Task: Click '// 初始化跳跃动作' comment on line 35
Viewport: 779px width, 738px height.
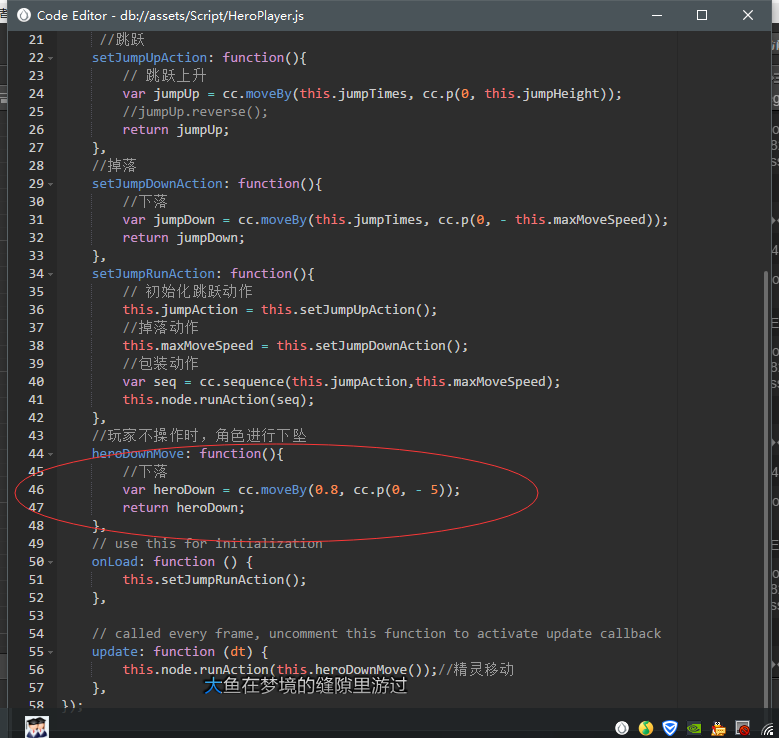Action: pyautogui.click(x=188, y=292)
